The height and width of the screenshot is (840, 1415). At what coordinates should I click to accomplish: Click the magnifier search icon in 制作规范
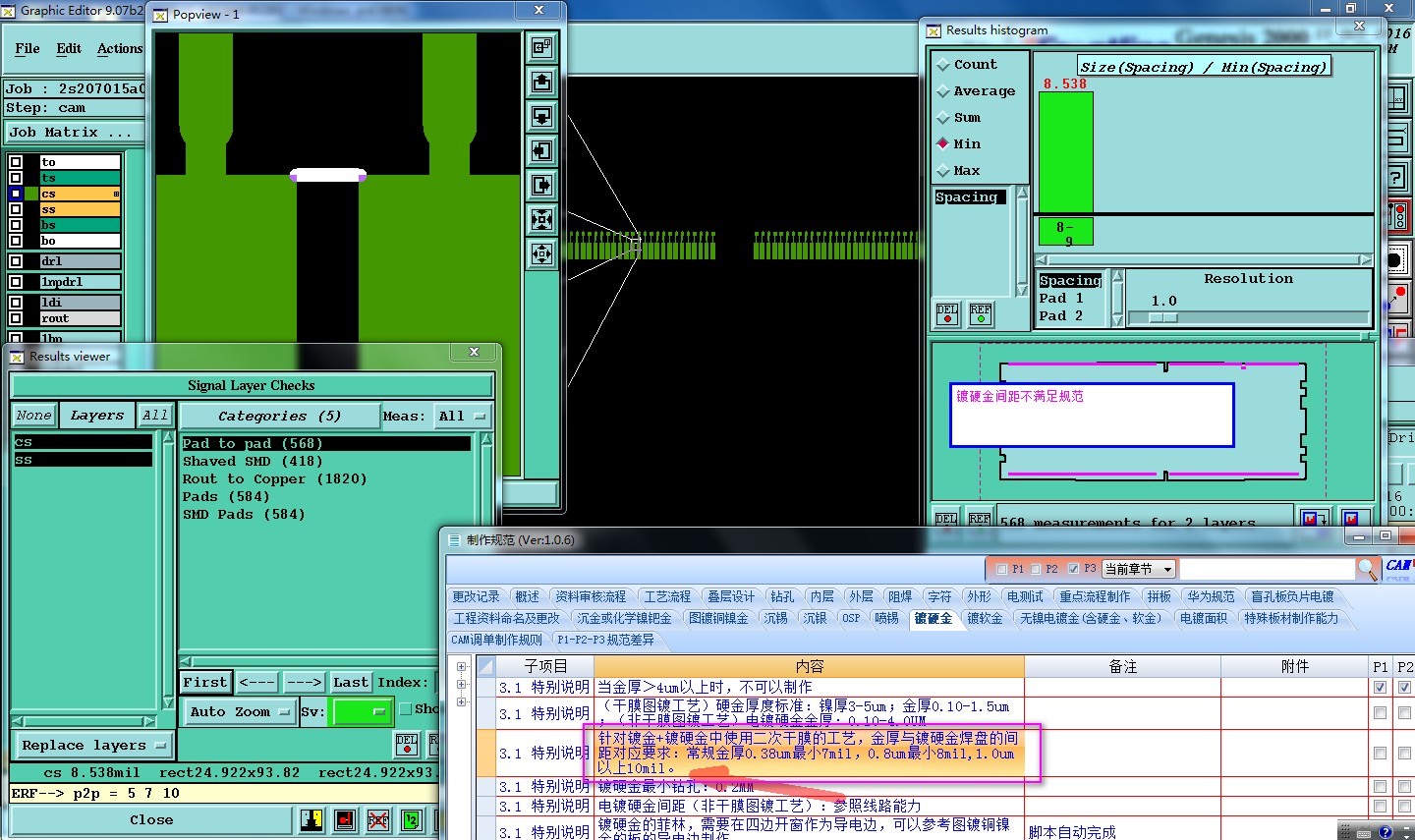[1367, 569]
